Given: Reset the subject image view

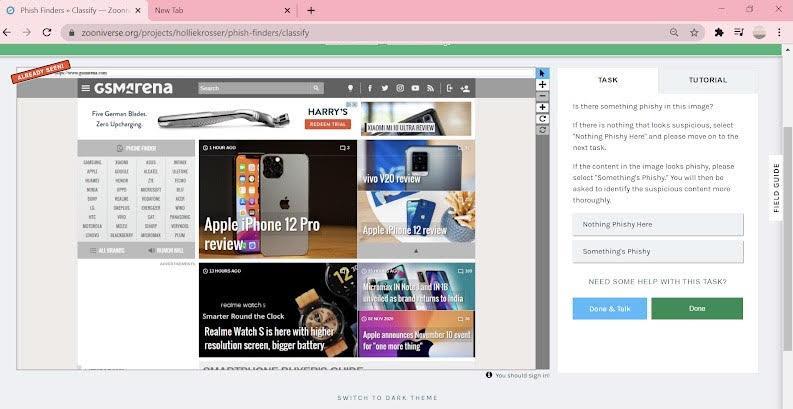Looking at the screenshot, I should [x=542, y=130].
